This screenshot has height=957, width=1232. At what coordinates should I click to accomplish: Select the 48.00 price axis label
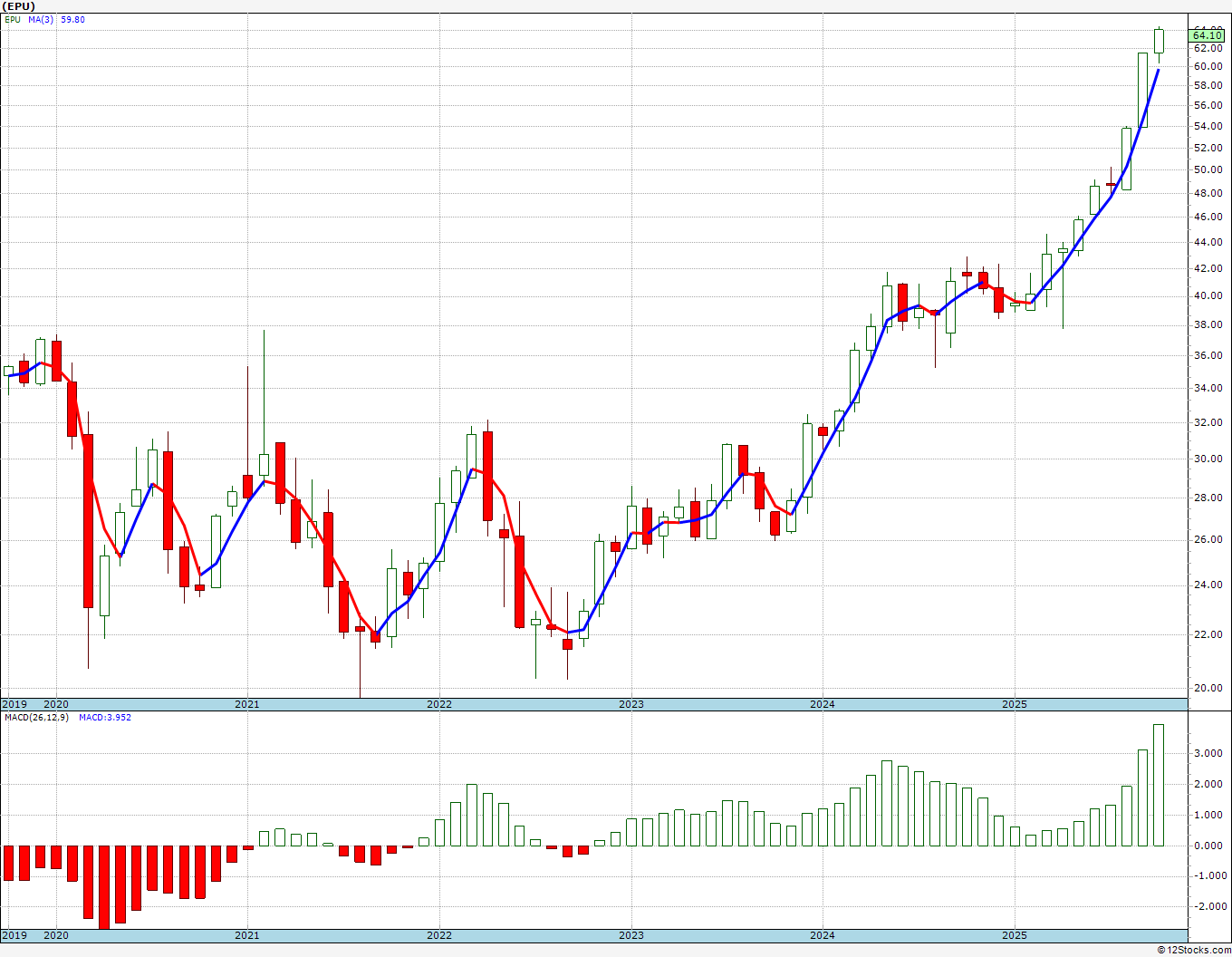[x=1208, y=193]
